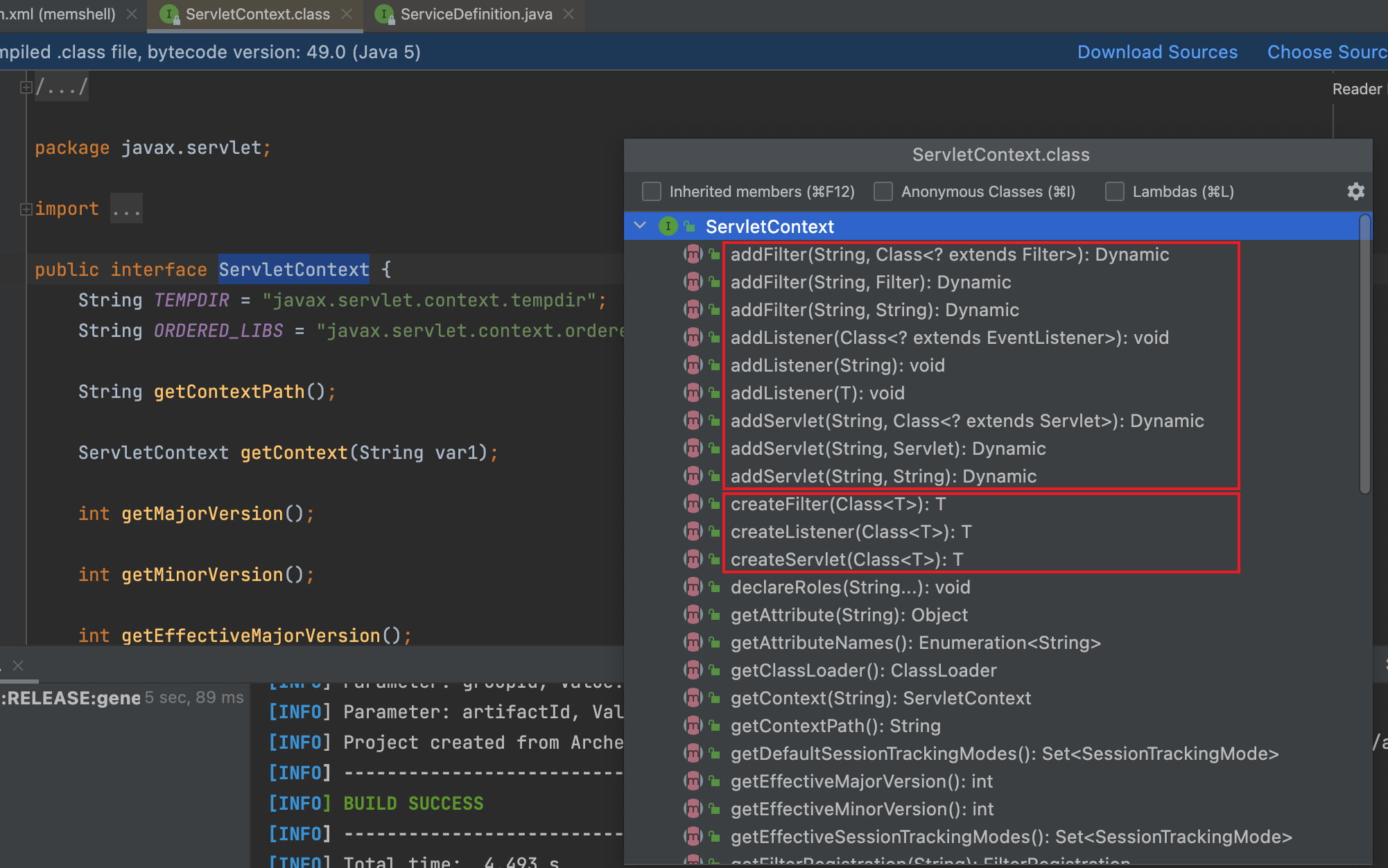The height and width of the screenshot is (868, 1388).
Task: Enable the Lambdas checkbox
Action: point(1115,191)
